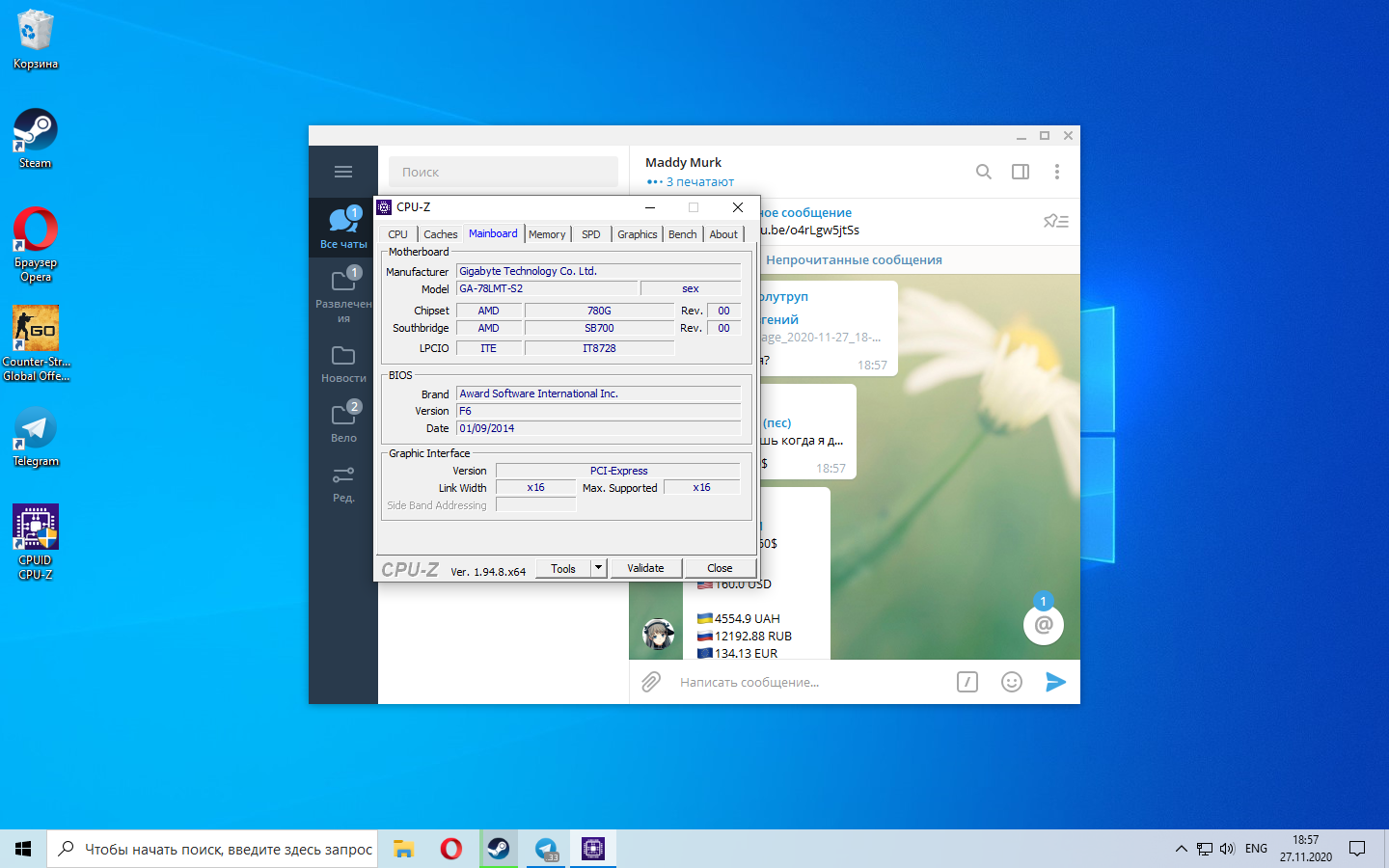This screenshot has height=868, width=1389.
Task: Click the CPU-Z taskbar icon
Action: click(x=592, y=849)
